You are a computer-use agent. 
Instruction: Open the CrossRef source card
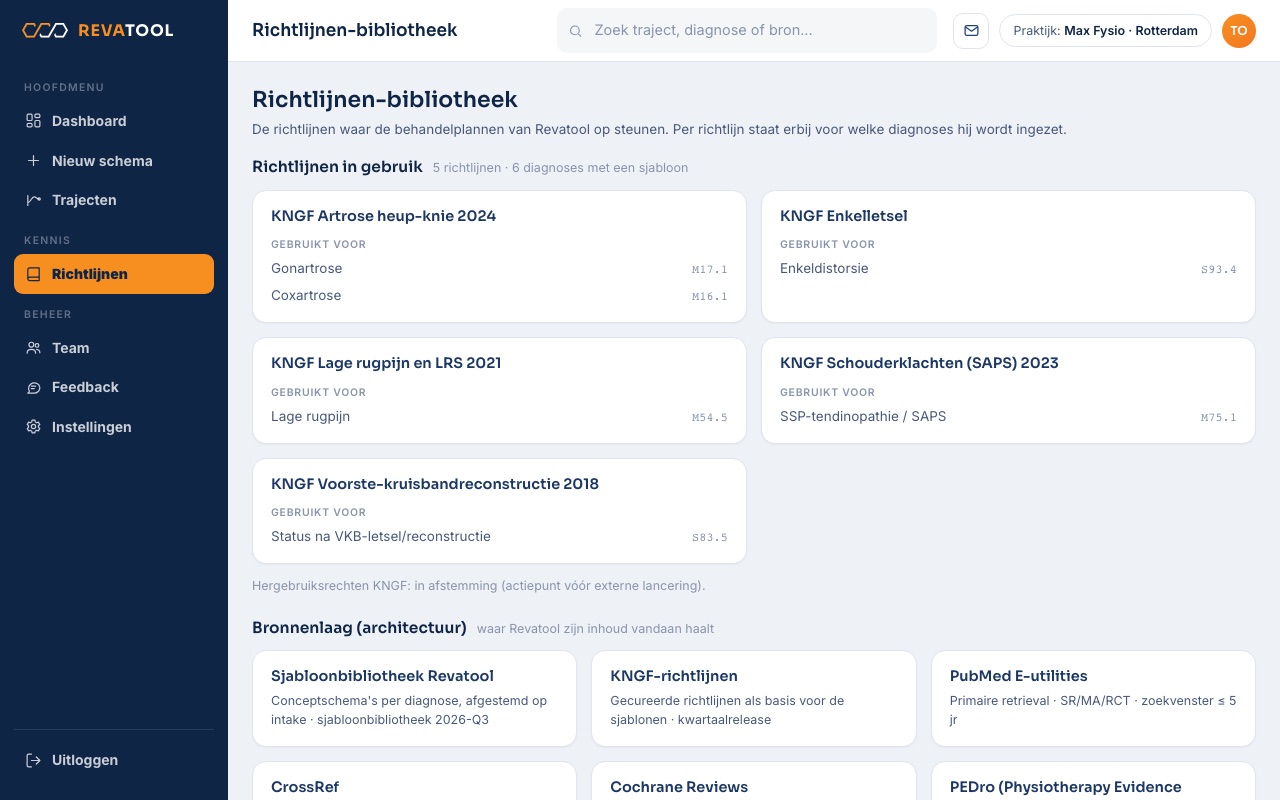414,782
